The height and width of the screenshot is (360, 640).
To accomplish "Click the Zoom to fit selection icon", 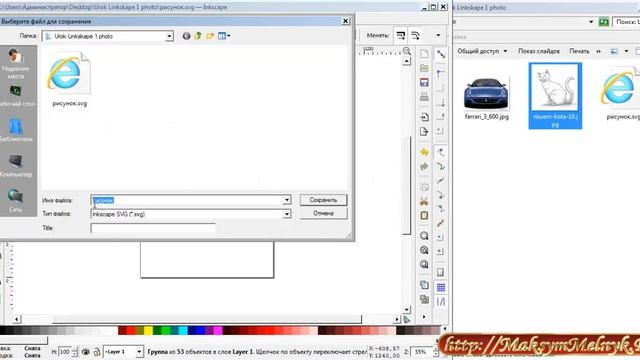I will coord(424,236).
